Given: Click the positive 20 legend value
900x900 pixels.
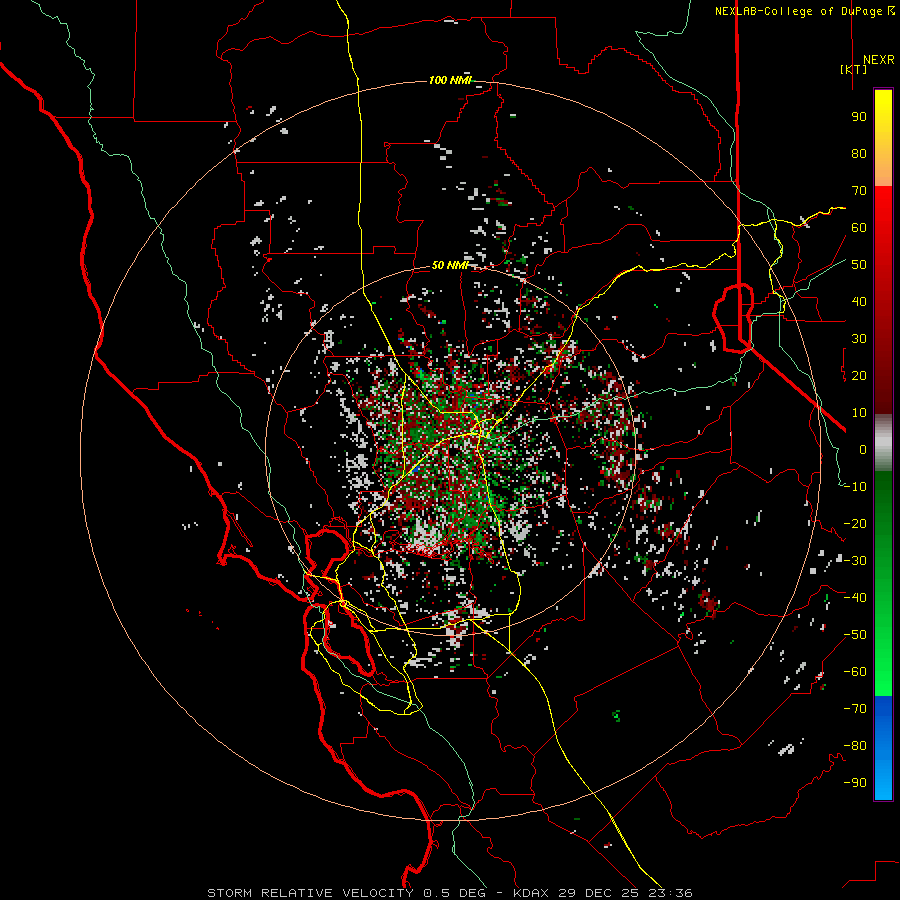Looking at the screenshot, I should tap(859, 375).
